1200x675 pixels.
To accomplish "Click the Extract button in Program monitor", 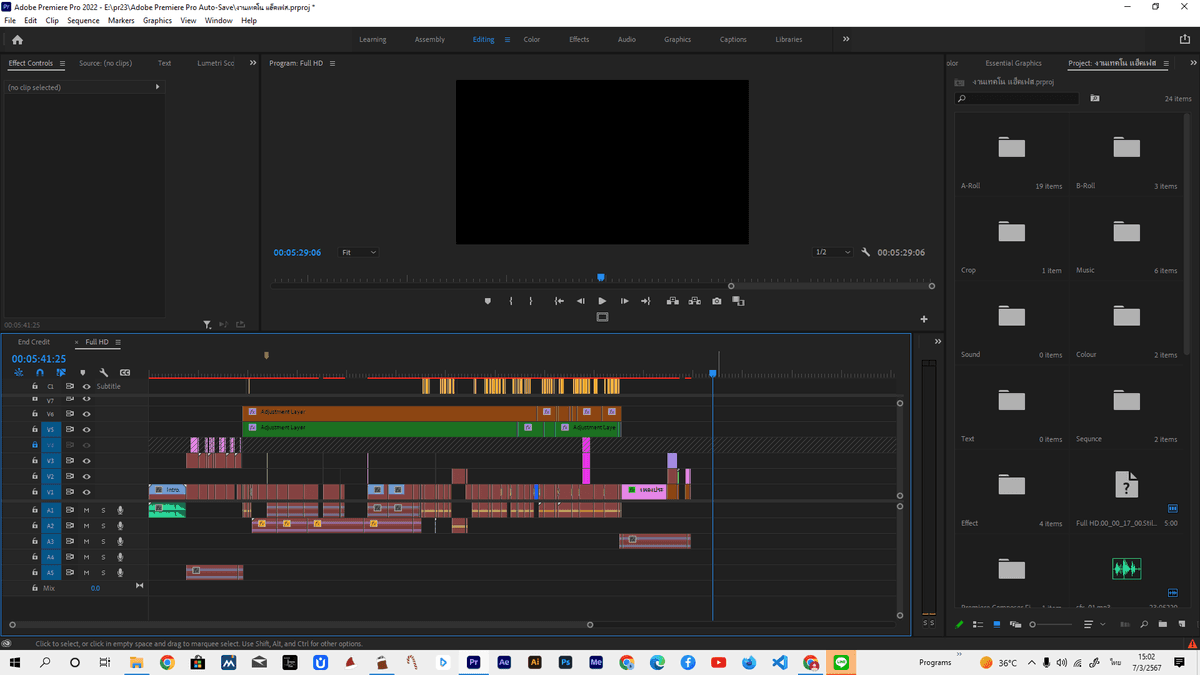I will click(694, 301).
